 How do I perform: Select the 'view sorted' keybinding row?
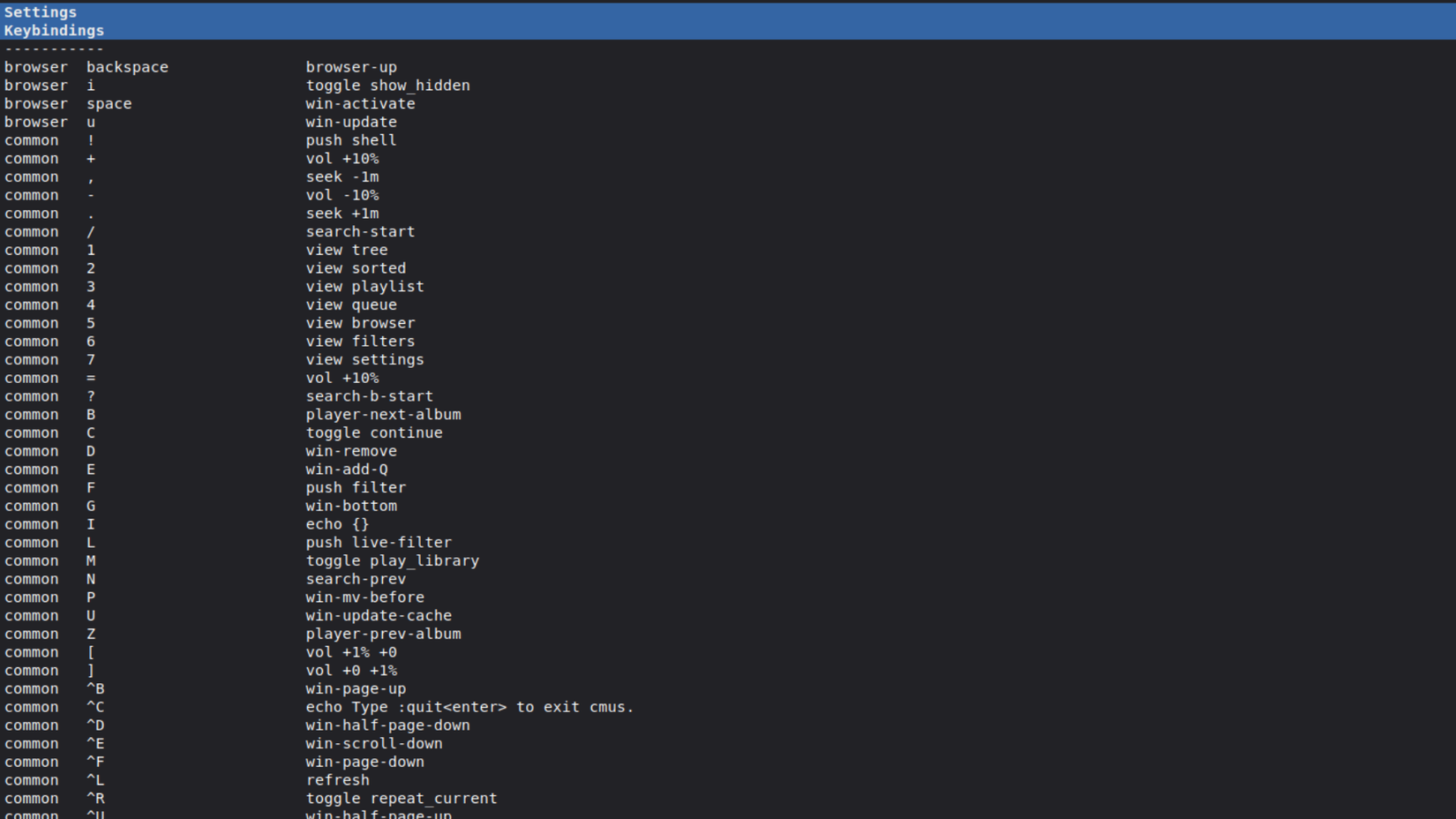(x=728, y=268)
